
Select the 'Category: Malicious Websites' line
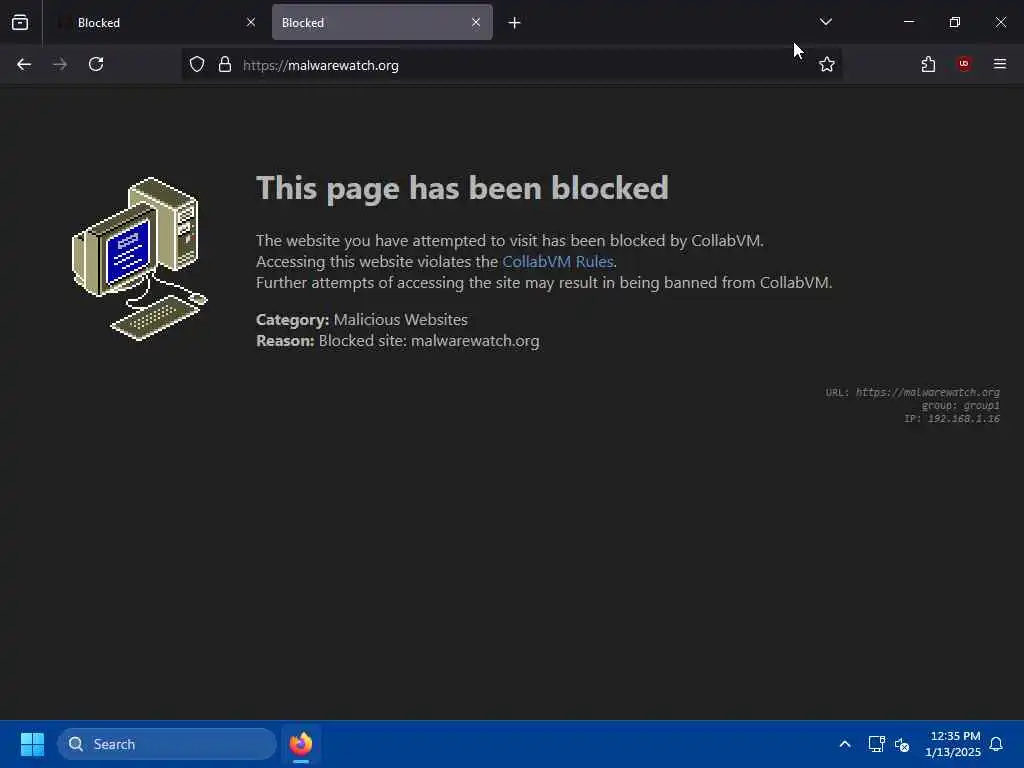point(362,319)
